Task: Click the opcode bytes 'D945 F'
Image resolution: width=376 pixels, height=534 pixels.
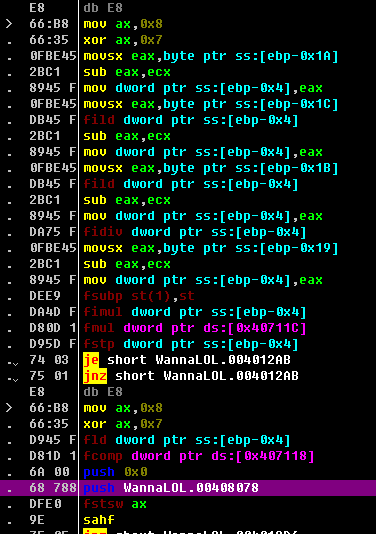Action: pos(53,440)
